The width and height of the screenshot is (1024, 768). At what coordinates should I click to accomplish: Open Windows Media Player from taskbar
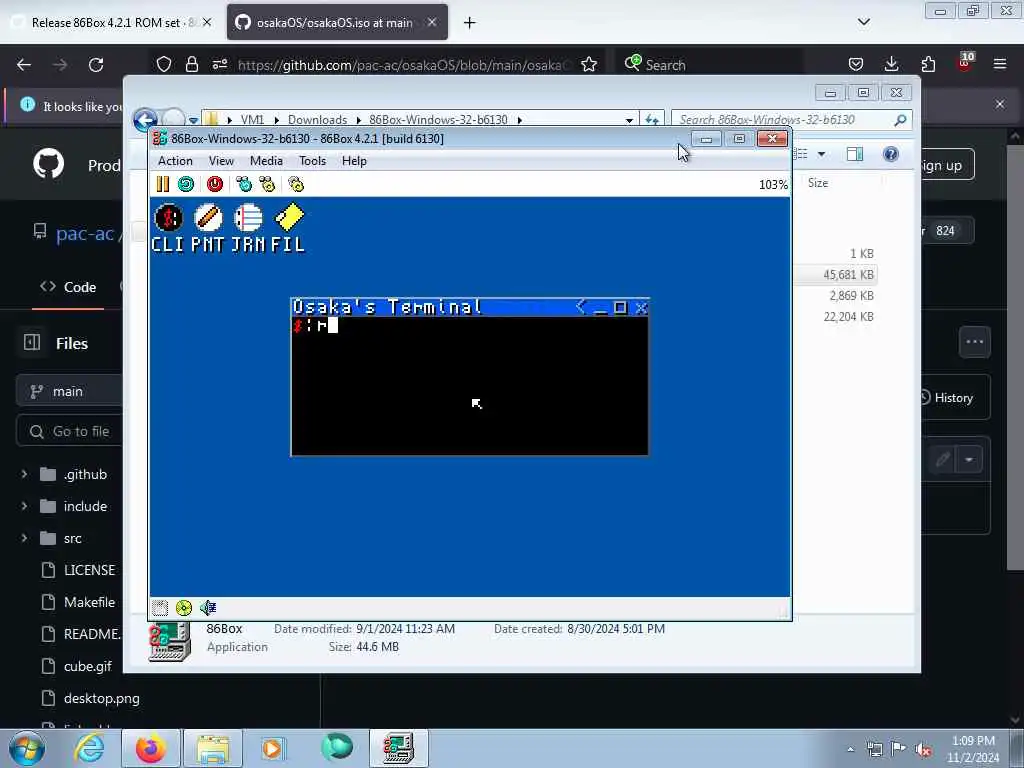(x=272, y=748)
